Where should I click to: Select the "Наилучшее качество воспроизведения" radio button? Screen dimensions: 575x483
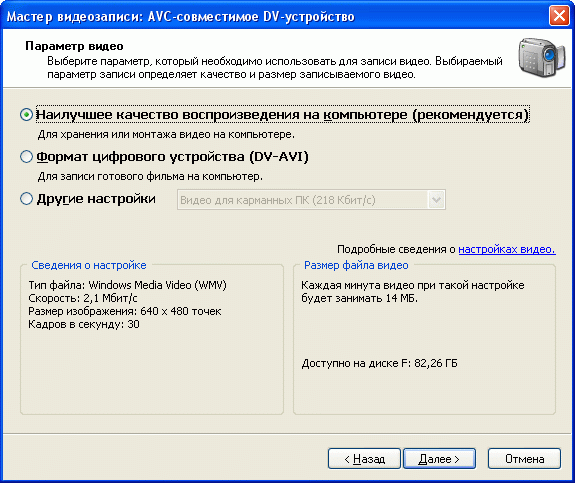click(x=26, y=115)
